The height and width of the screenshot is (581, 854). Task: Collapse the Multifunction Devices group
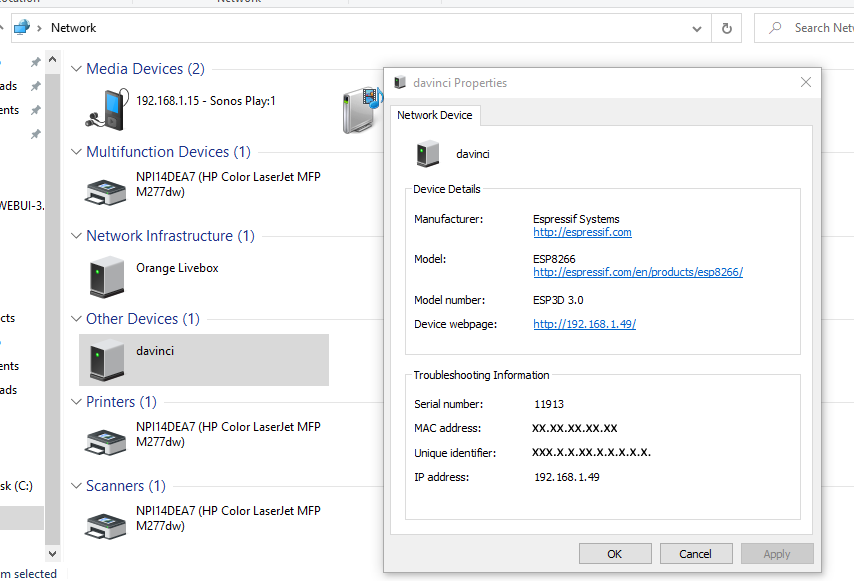(76, 152)
